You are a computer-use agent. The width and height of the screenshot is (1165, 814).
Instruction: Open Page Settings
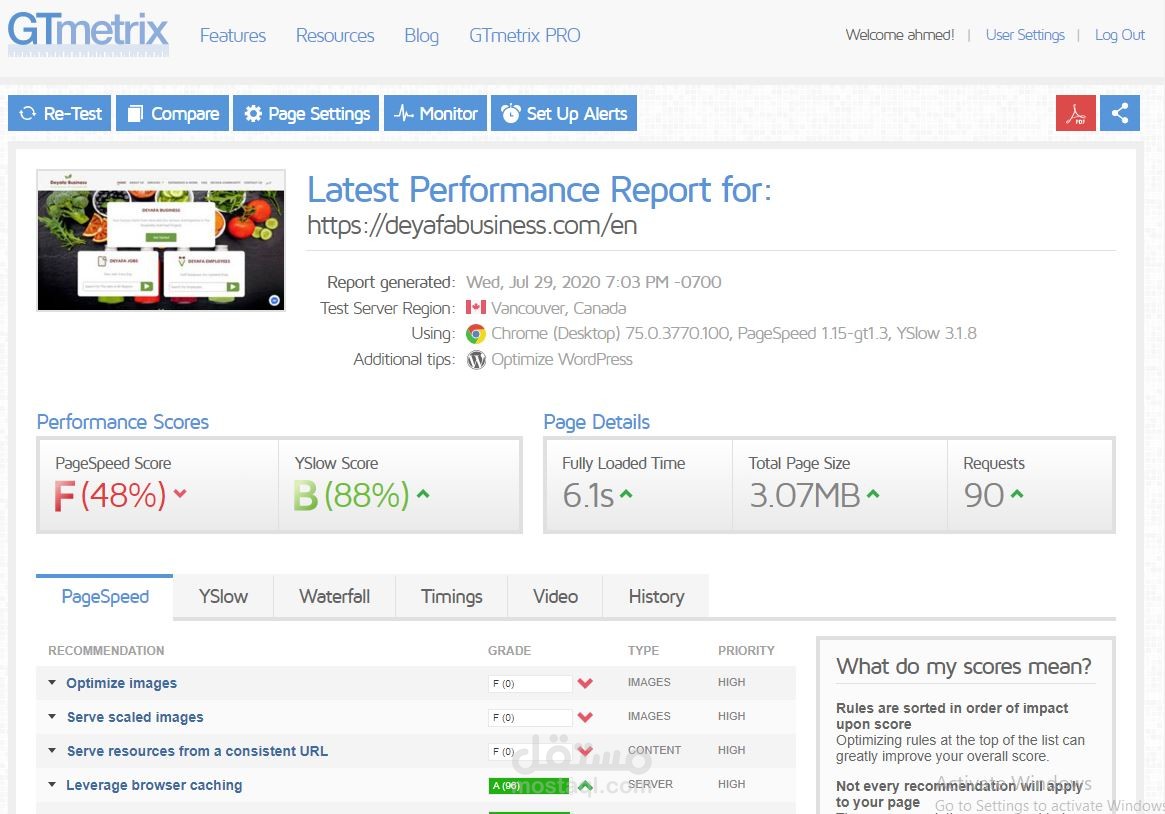[x=306, y=113]
